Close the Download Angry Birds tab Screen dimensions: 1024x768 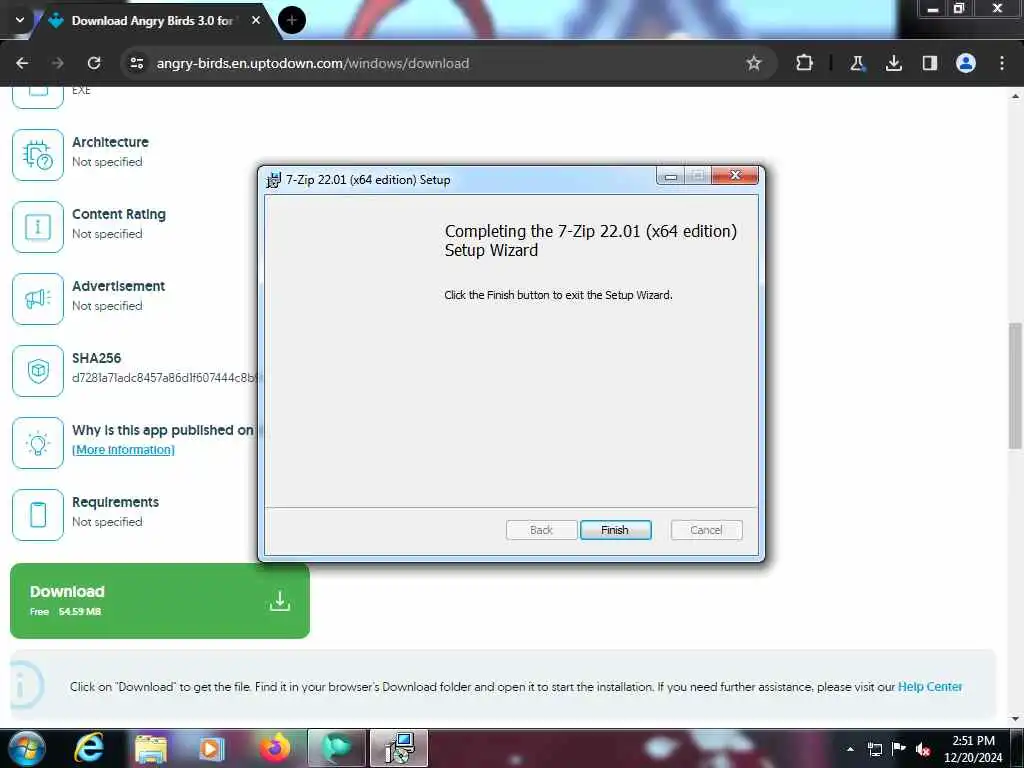click(256, 21)
